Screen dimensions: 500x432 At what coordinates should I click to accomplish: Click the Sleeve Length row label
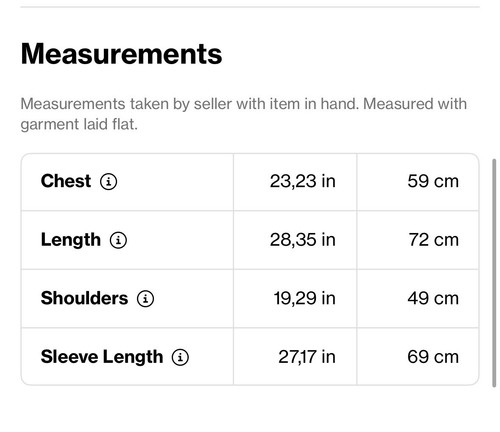point(102,357)
